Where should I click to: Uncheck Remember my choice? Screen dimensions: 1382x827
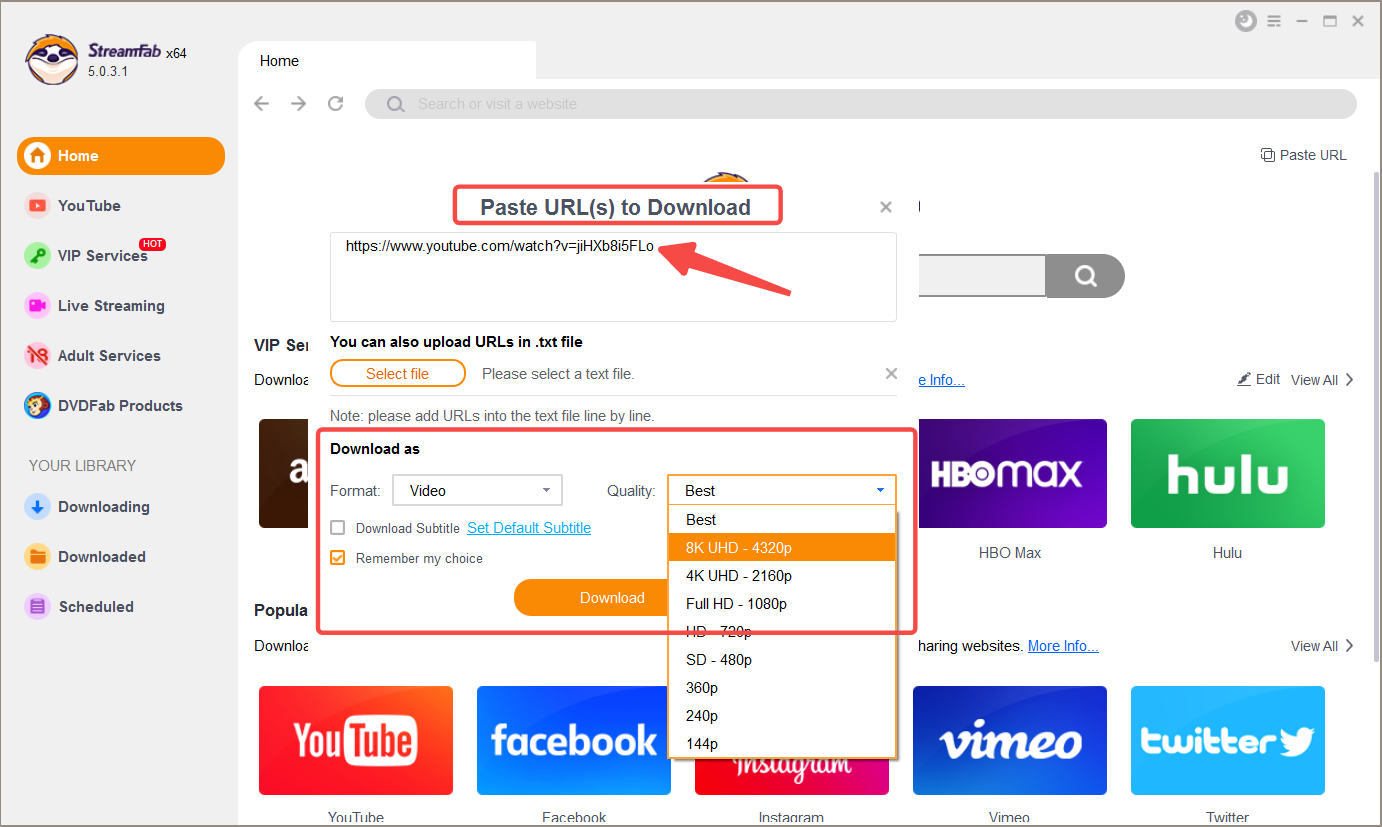pyautogui.click(x=338, y=558)
